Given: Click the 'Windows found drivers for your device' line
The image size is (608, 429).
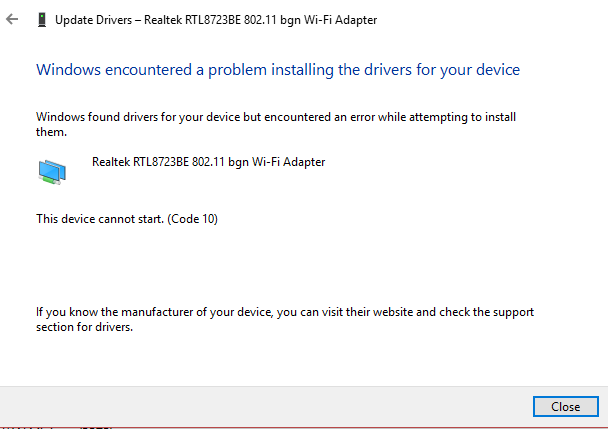Looking at the screenshot, I should pyautogui.click(x=275, y=117).
